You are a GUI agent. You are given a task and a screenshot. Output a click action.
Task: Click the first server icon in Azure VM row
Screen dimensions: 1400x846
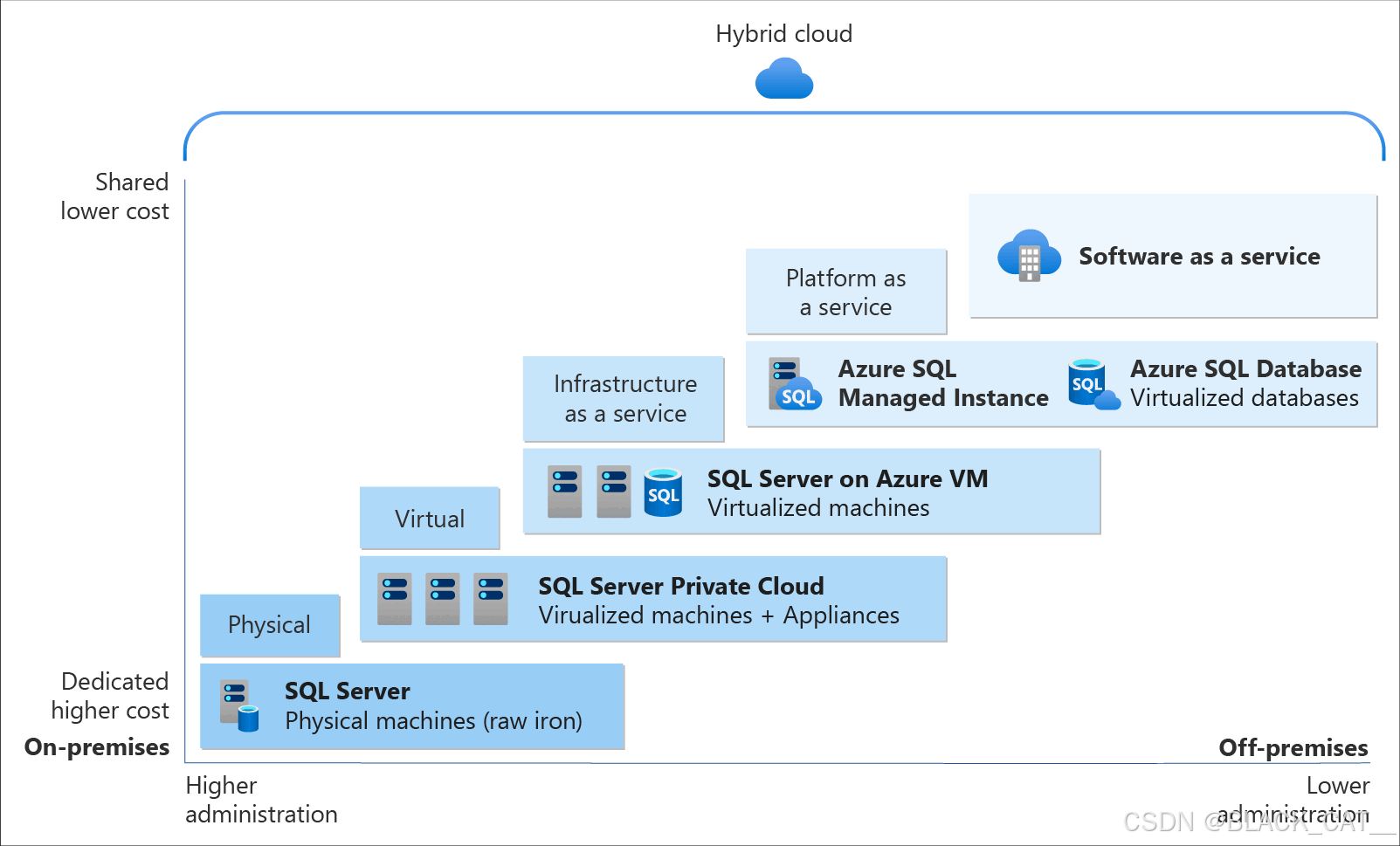(565, 492)
